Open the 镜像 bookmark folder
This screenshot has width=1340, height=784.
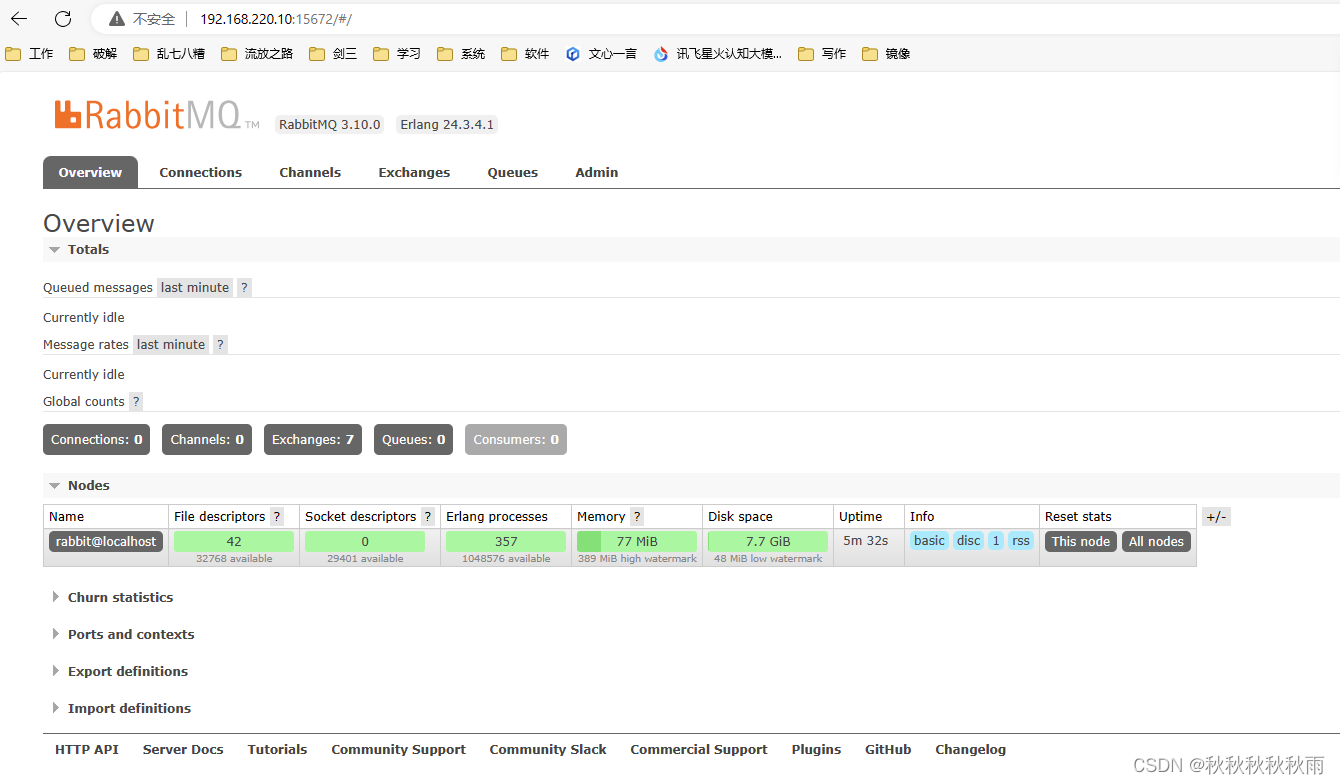click(886, 54)
